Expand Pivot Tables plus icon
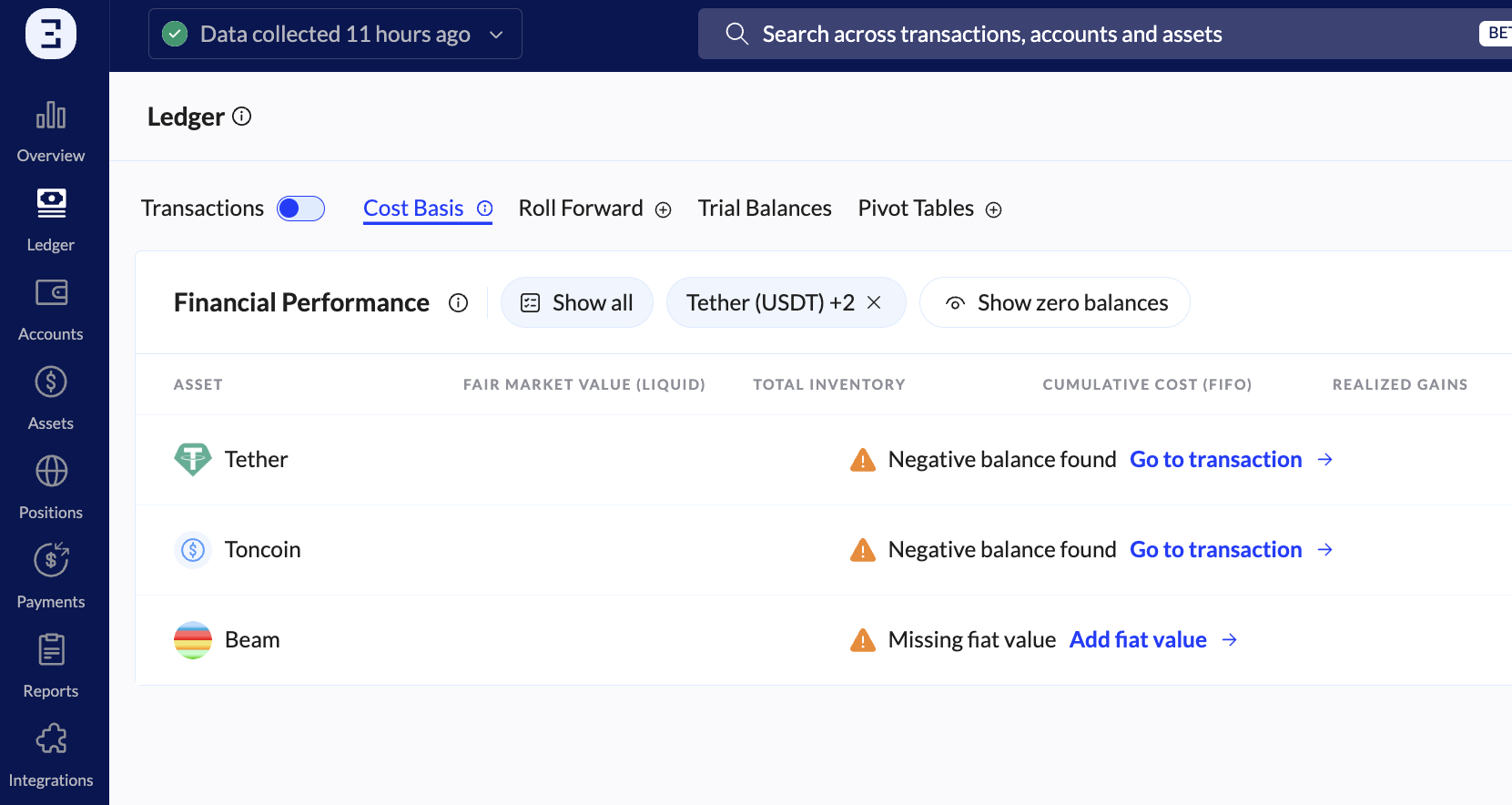This screenshot has width=1512, height=805. click(x=994, y=210)
